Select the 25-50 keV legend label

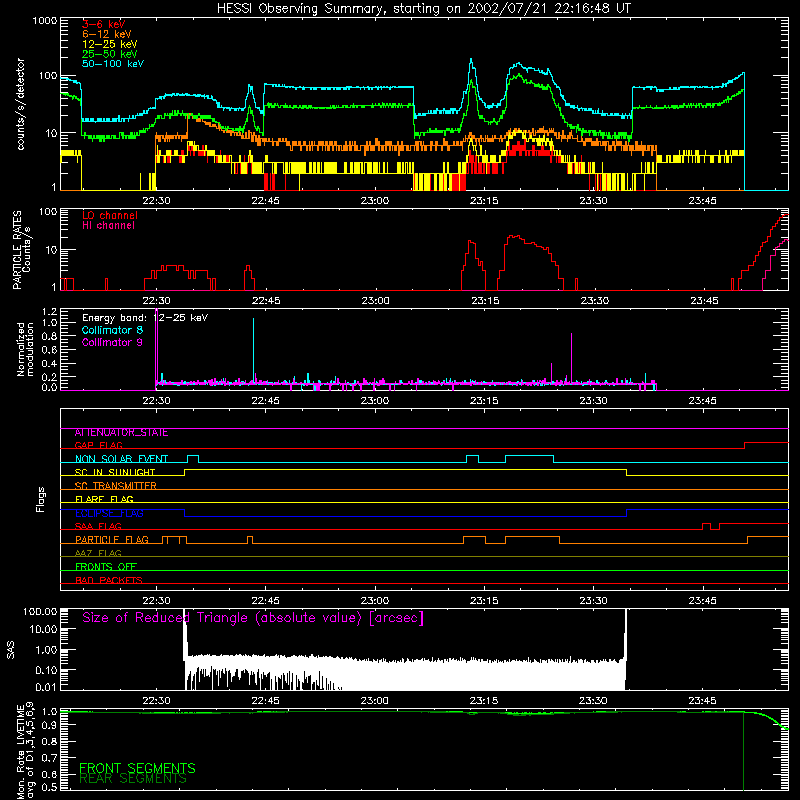click(x=110, y=54)
